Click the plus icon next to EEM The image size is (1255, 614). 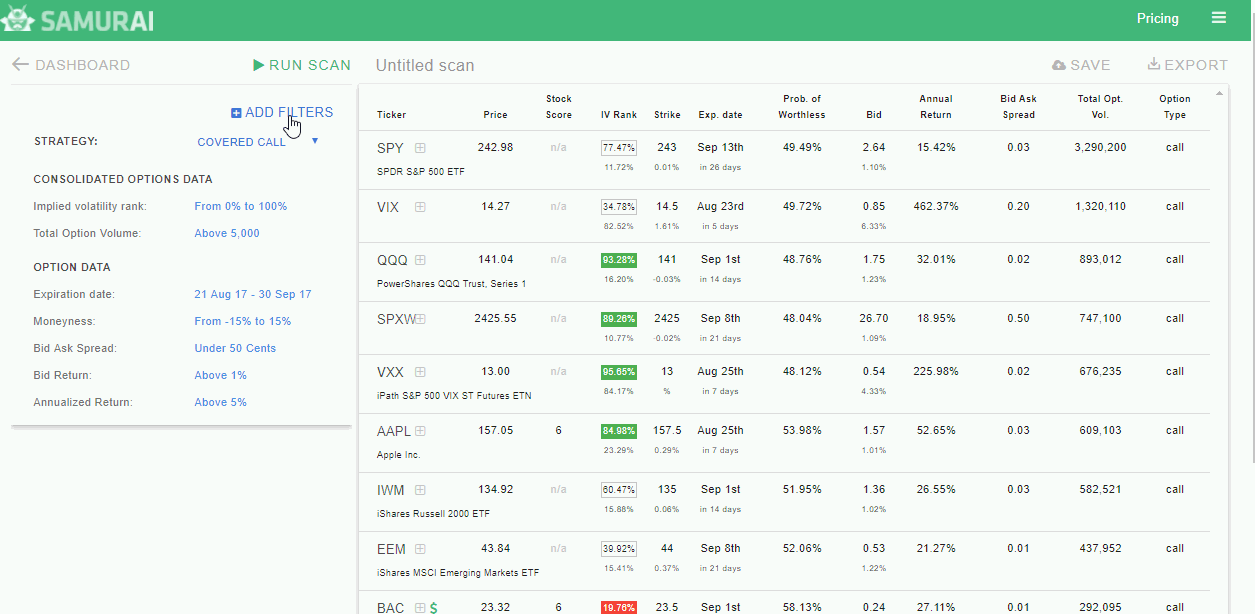(x=420, y=549)
